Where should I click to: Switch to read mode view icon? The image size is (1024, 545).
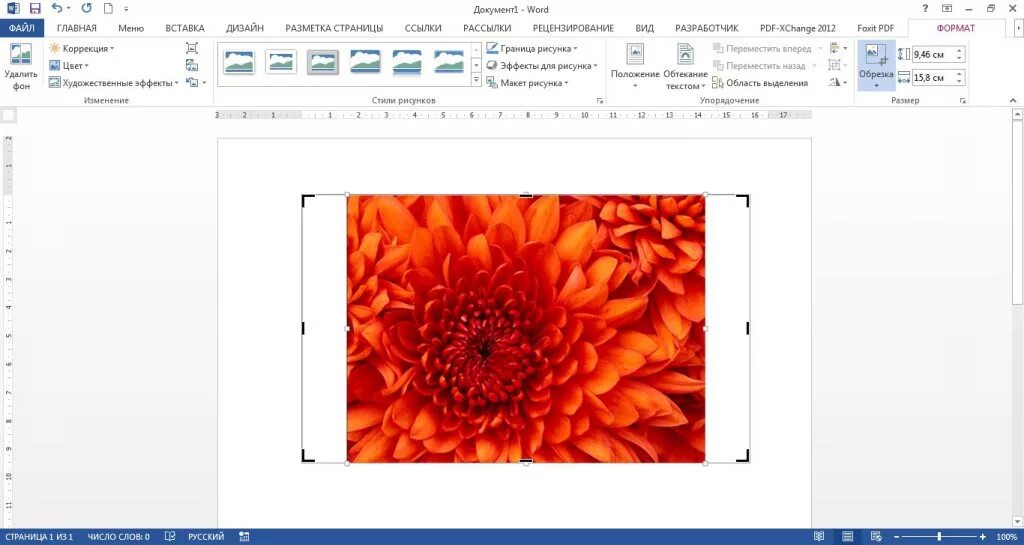pos(819,537)
